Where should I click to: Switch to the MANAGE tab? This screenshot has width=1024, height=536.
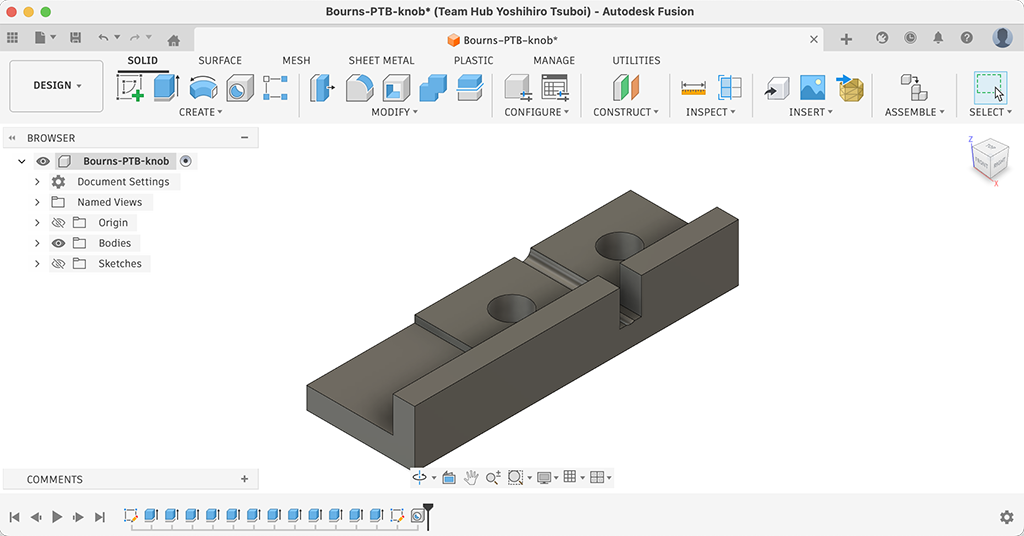point(554,60)
